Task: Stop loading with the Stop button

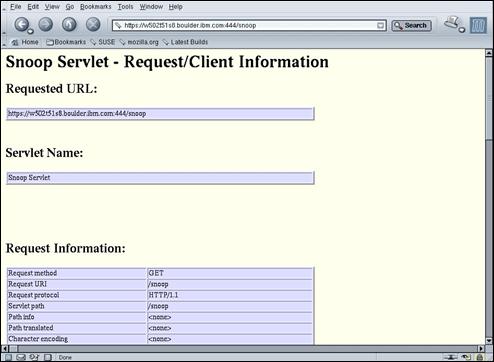Action: pos(93,24)
